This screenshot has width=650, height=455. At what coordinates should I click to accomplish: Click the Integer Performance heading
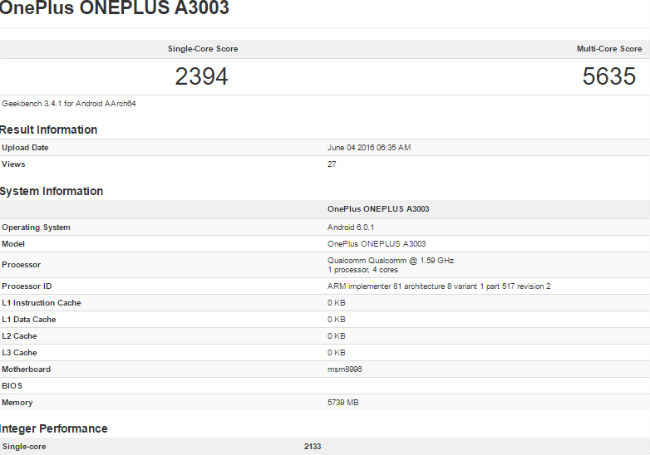pyautogui.click(x=54, y=428)
